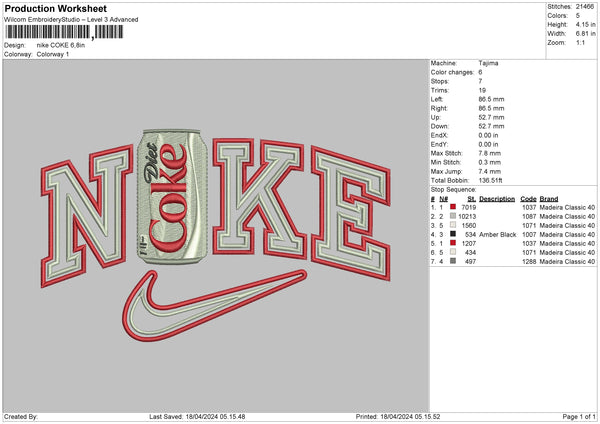
Task: Click the 'Up:' measurement label
Action: point(435,117)
